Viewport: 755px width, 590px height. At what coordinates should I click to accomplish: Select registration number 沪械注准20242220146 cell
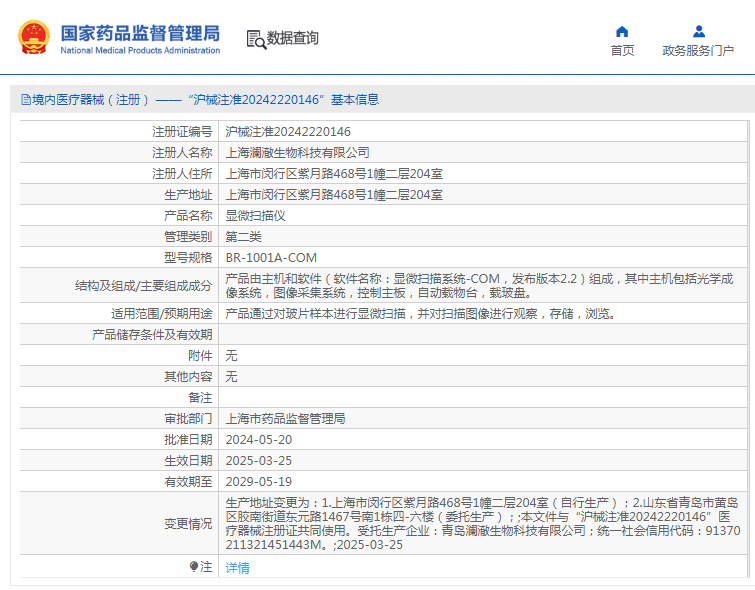pos(288,131)
